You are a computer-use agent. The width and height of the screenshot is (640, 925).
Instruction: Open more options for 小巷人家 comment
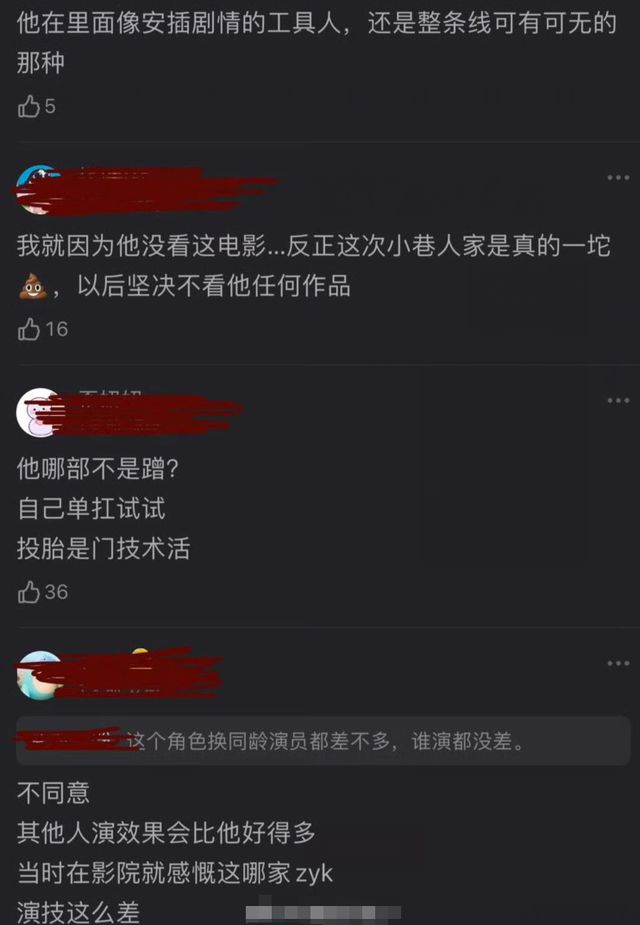click(618, 178)
